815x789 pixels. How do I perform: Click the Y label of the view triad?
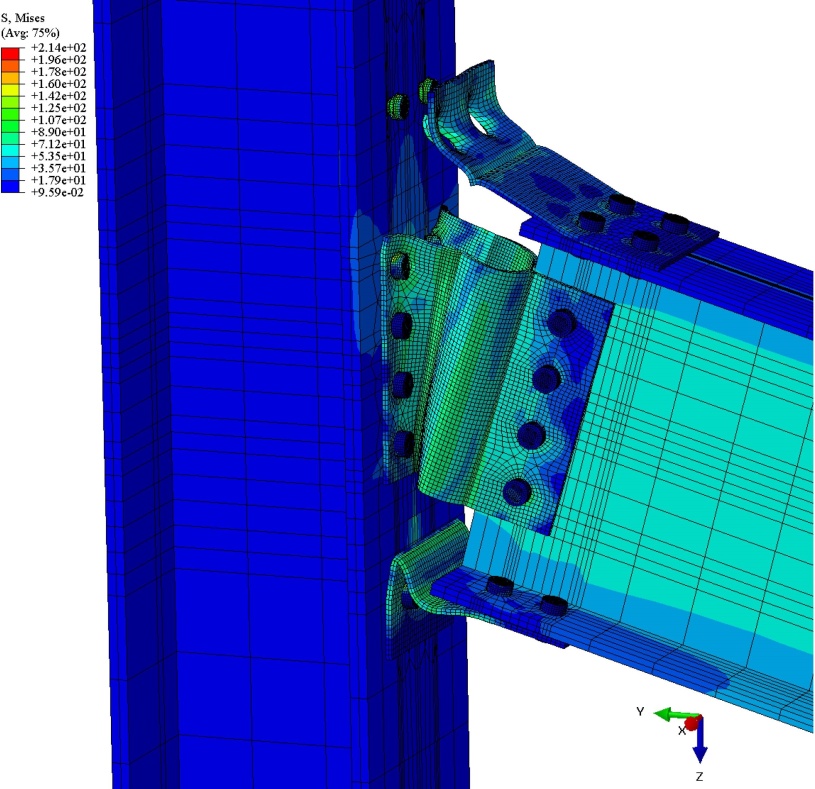pos(640,711)
